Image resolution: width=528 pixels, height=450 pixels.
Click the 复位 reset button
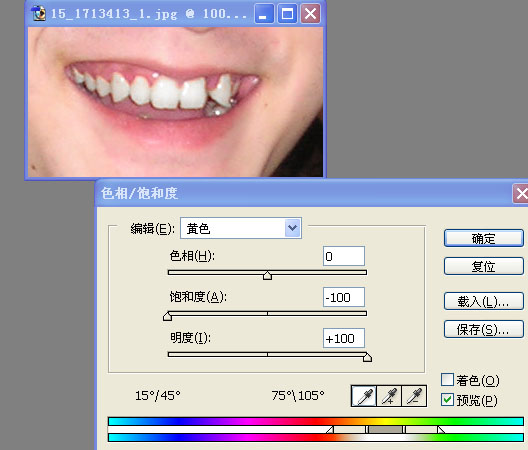pos(484,266)
